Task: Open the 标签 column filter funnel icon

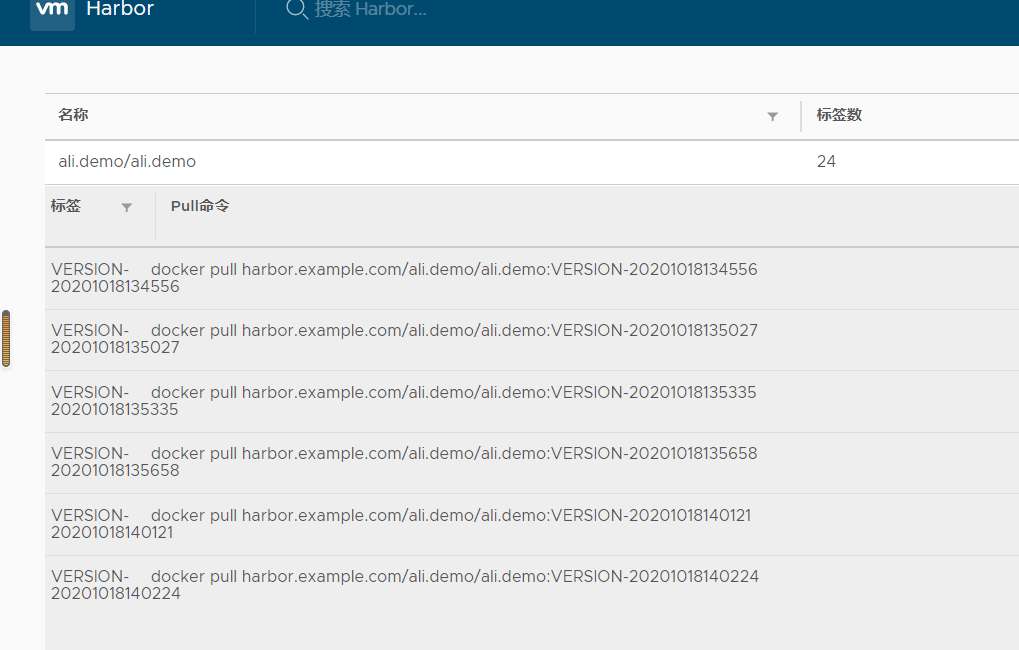Action: 127,206
